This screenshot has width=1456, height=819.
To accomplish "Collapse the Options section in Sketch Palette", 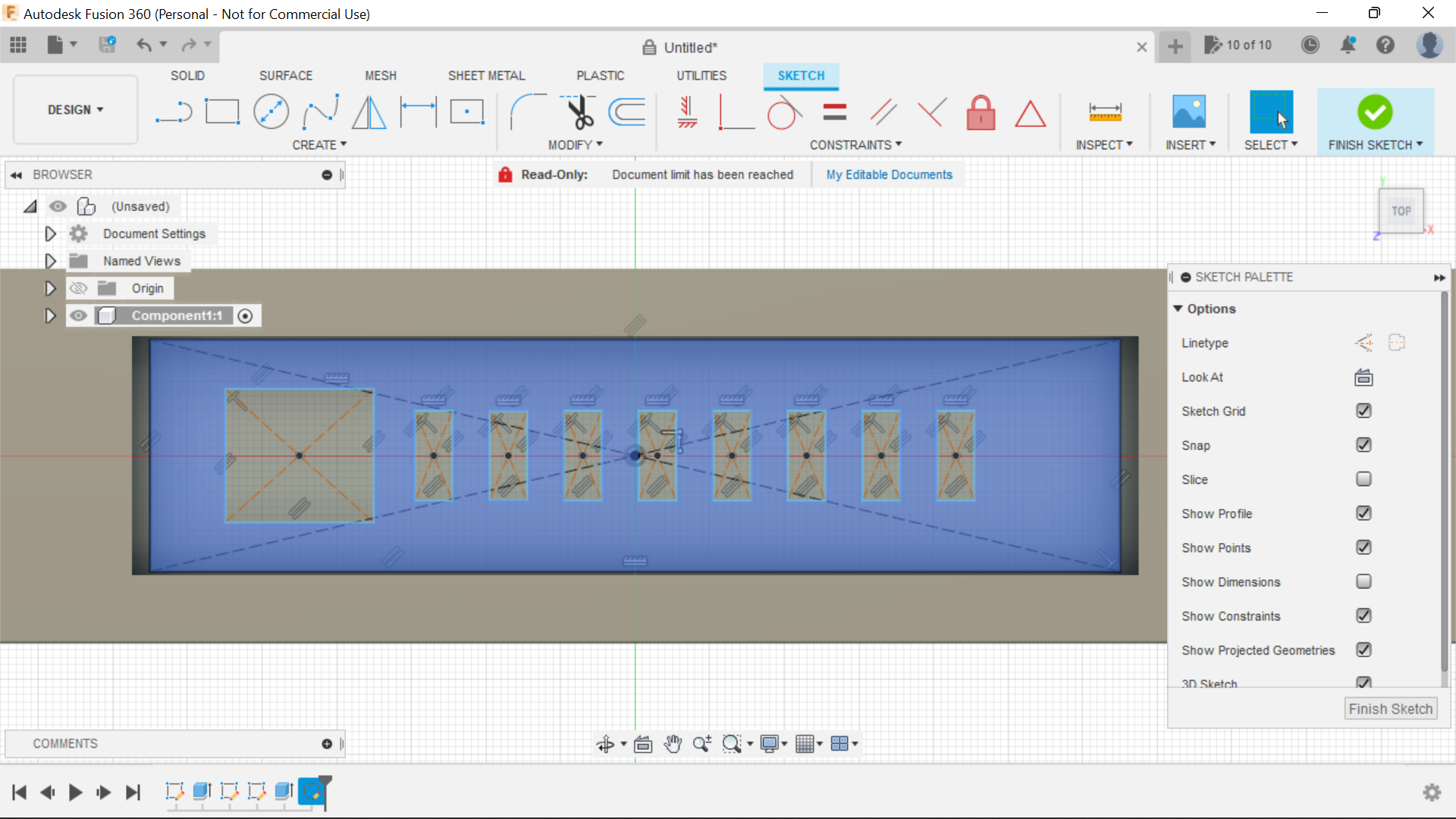I will pyautogui.click(x=1179, y=309).
